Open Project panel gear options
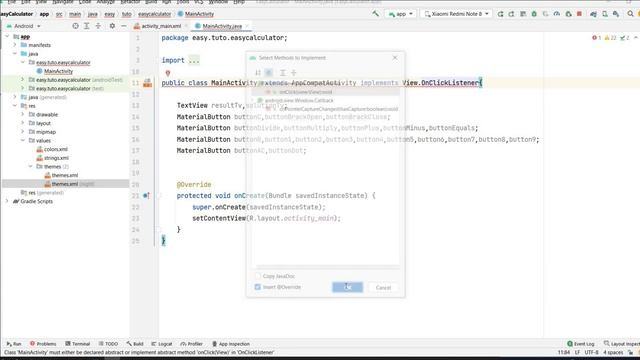This screenshot has height=360, width=640. coord(112,26)
